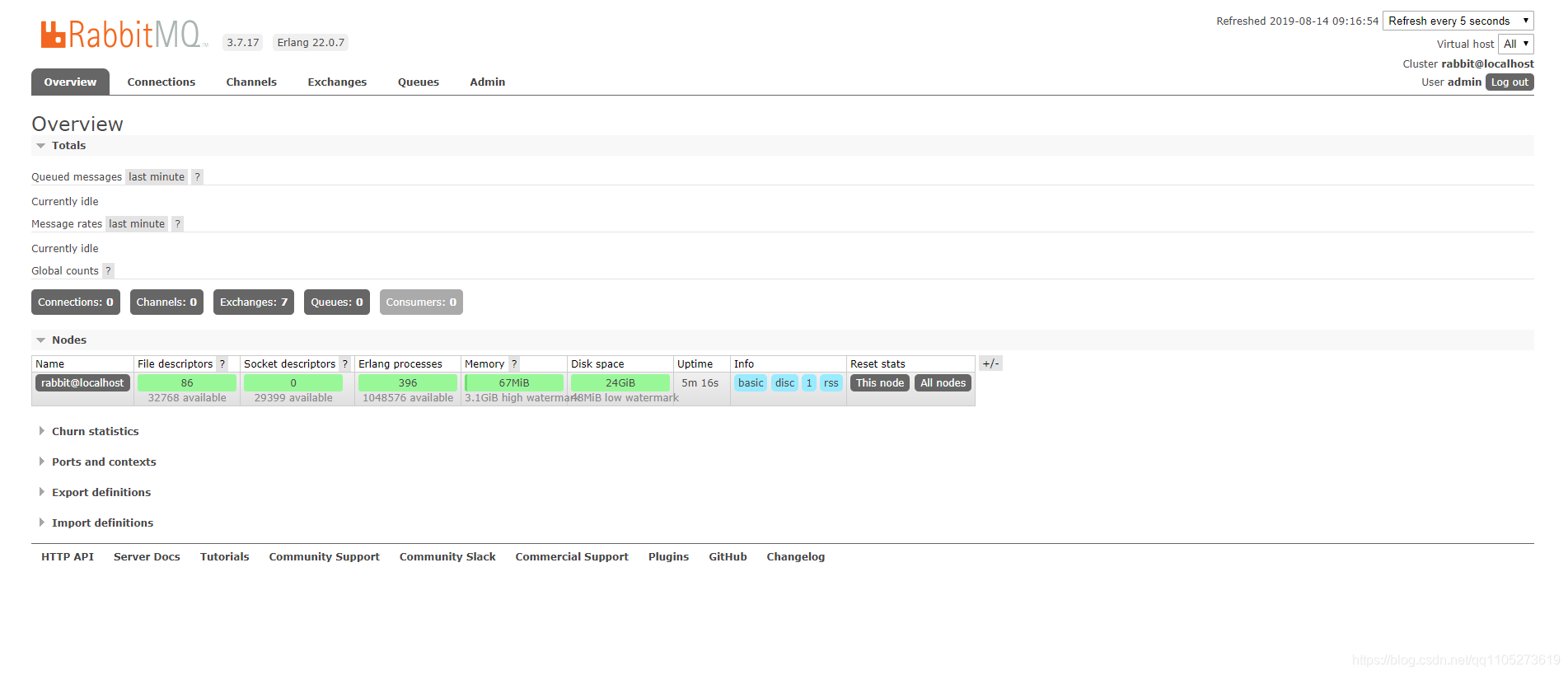
Task: Click the basic info tag
Action: tap(751, 382)
